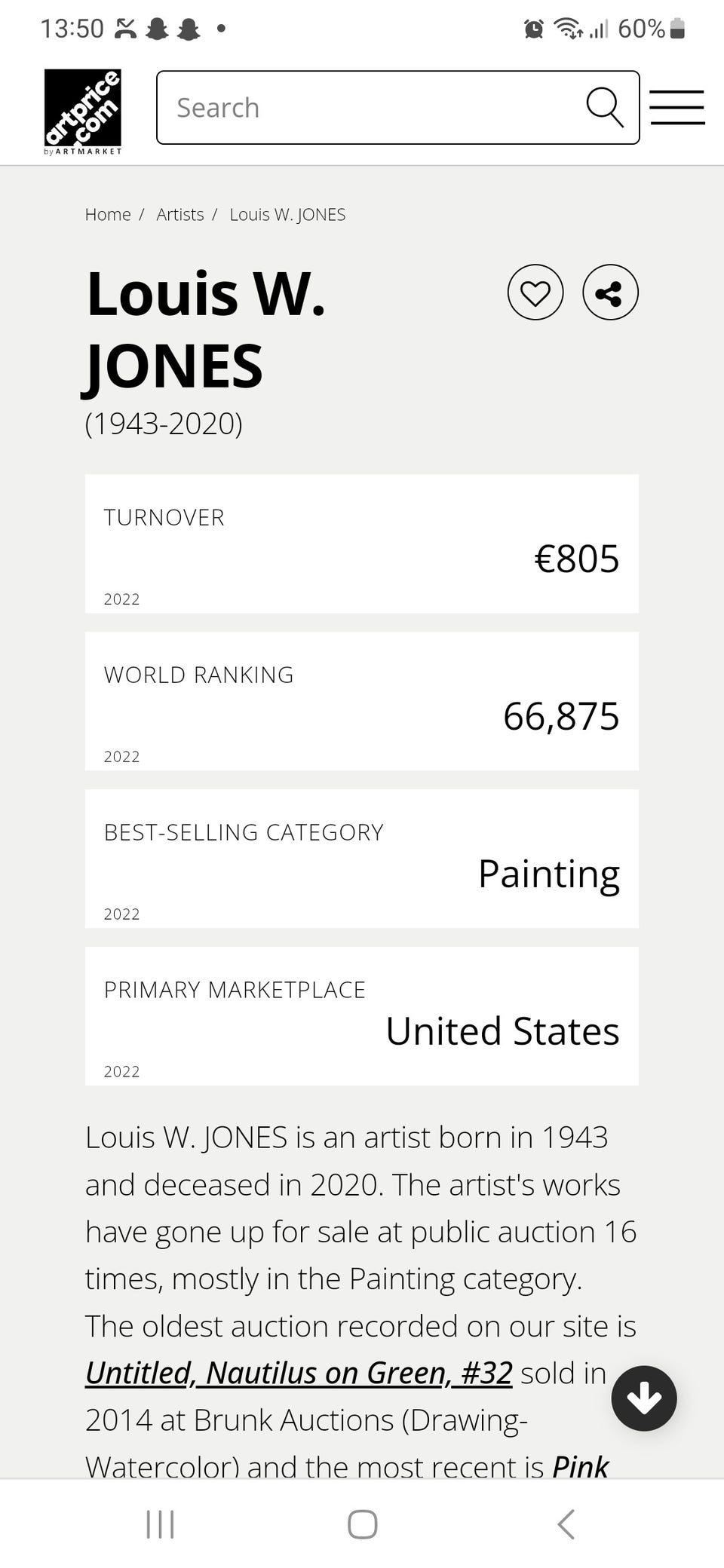Select the Best-Selling Category Painting card
Viewport: 724px width, 1568px height.
(x=362, y=859)
